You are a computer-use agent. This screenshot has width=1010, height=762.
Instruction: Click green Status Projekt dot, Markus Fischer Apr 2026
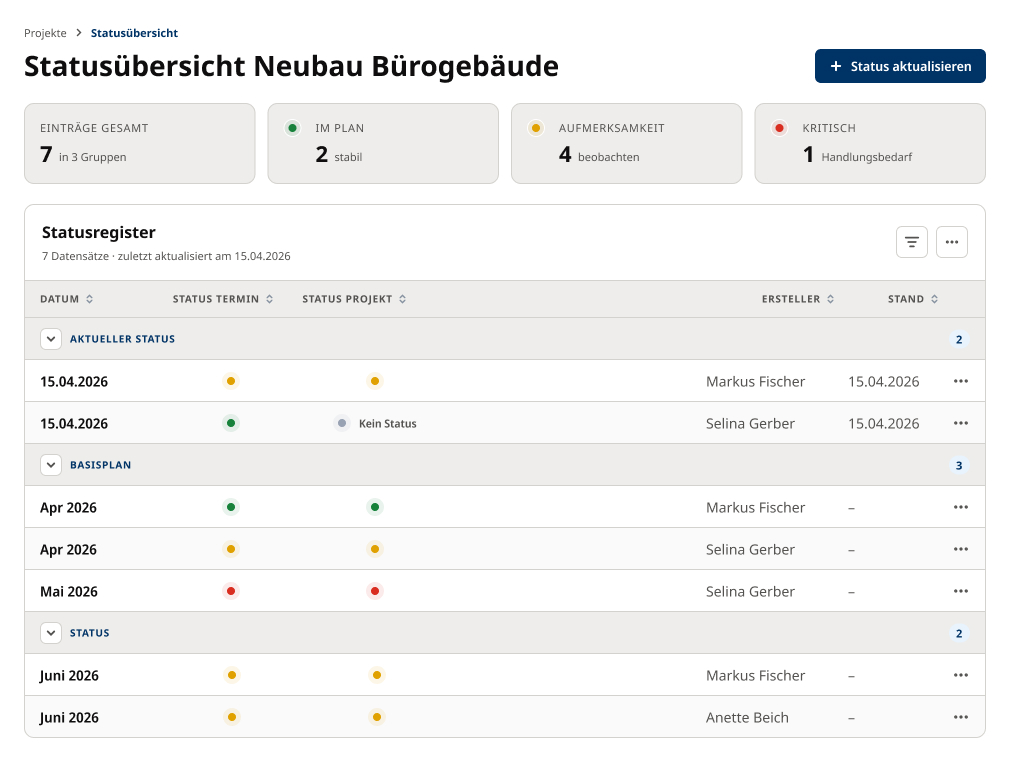click(x=375, y=508)
